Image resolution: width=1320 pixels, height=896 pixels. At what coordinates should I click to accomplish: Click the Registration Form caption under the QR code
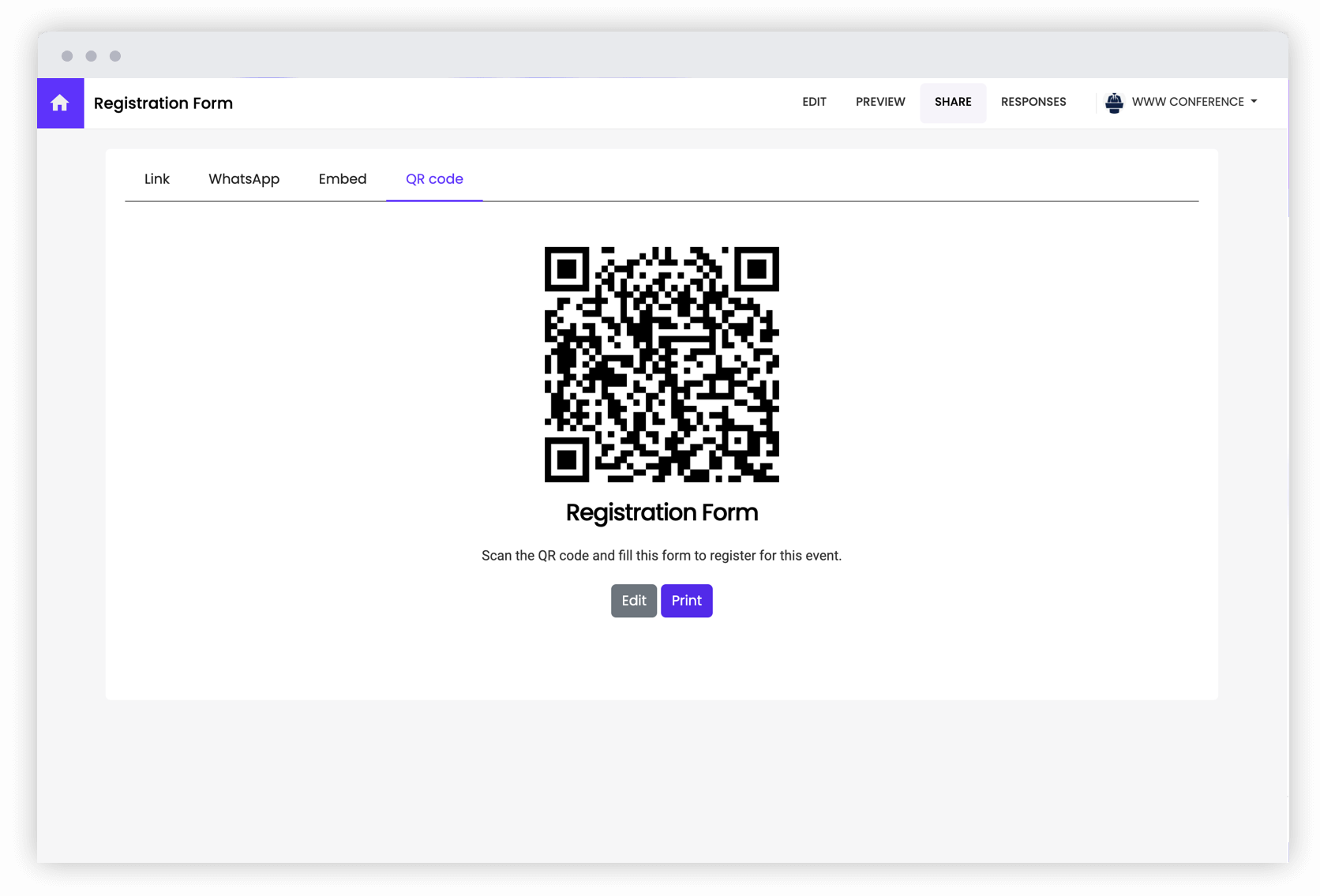click(x=662, y=512)
